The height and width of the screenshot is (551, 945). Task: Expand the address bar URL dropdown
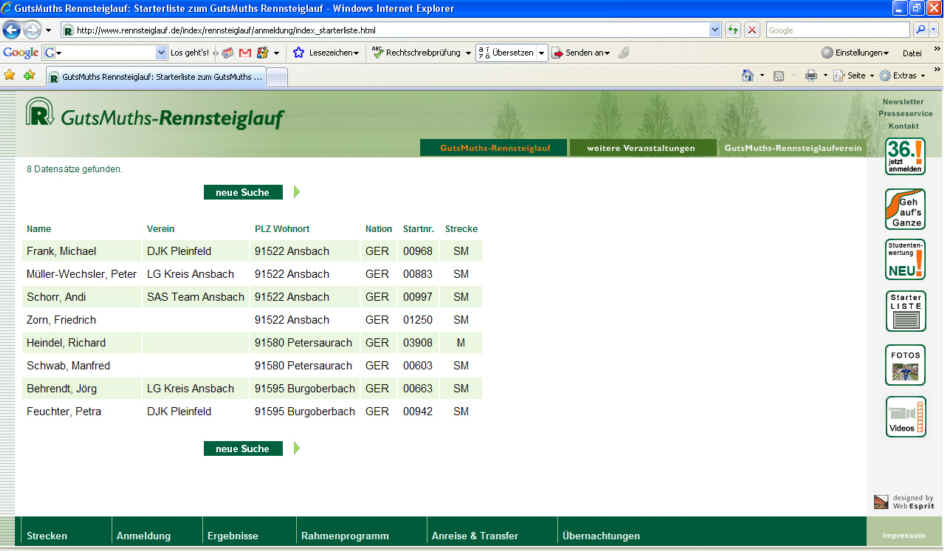click(x=714, y=30)
